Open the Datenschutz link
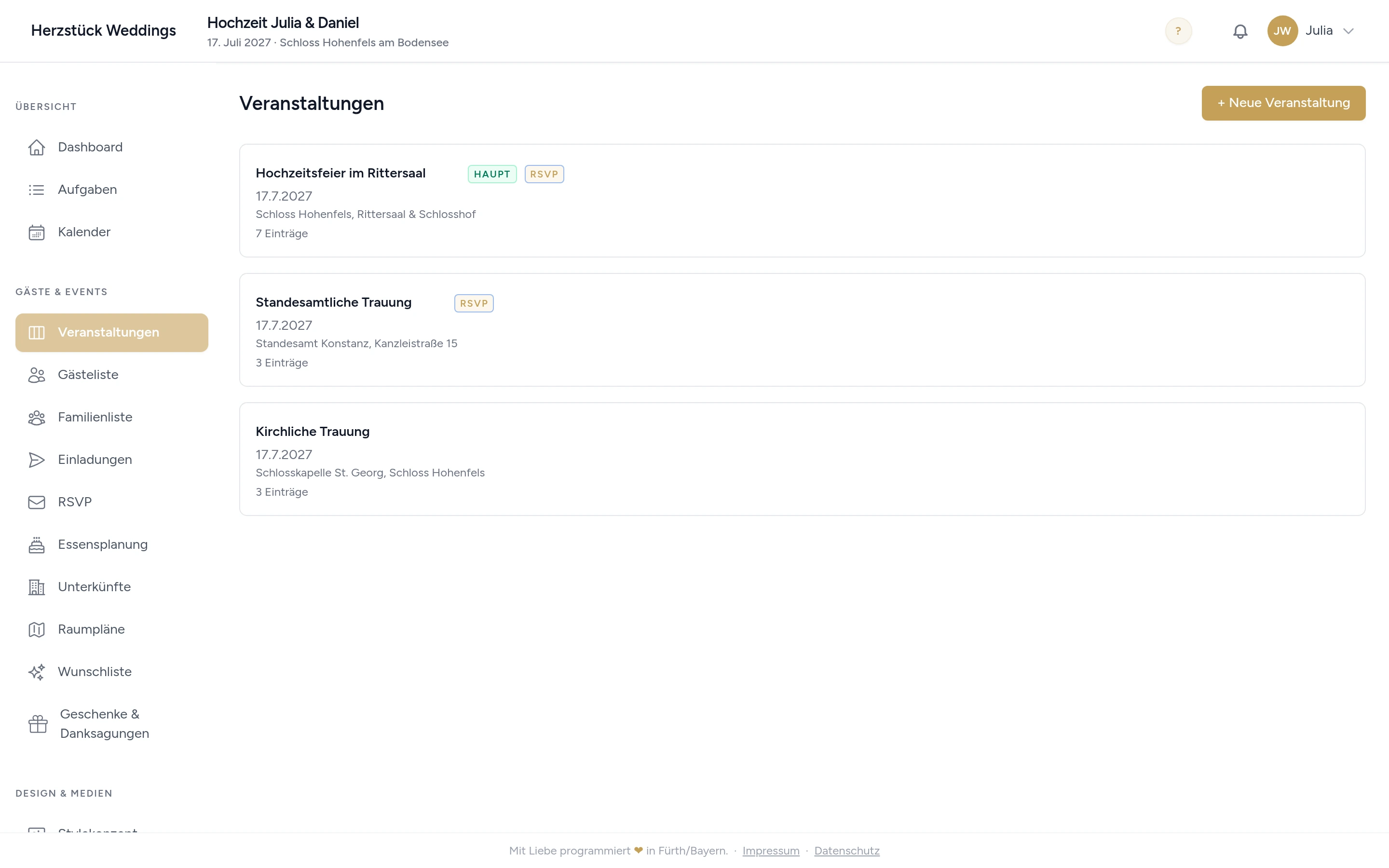Viewport: 1389px width, 868px height. [x=846, y=851]
